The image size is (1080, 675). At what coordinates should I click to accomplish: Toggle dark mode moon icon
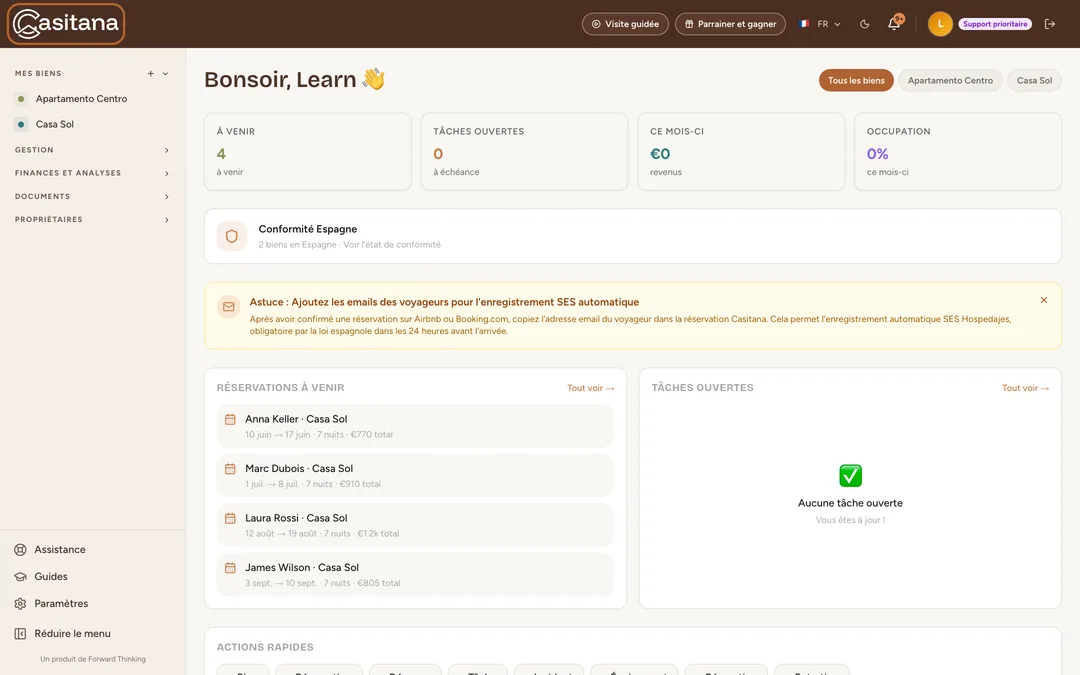coord(864,24)
